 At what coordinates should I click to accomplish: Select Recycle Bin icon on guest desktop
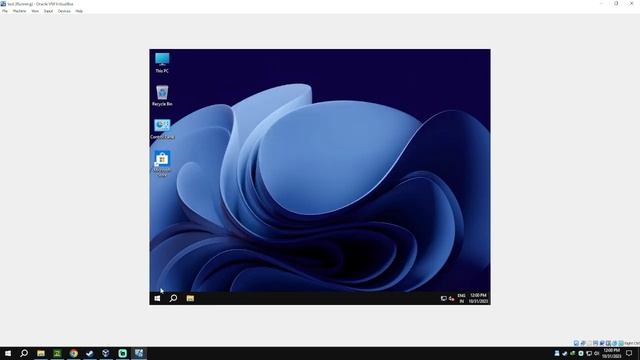pyautogui.click(x=162, y=96)
